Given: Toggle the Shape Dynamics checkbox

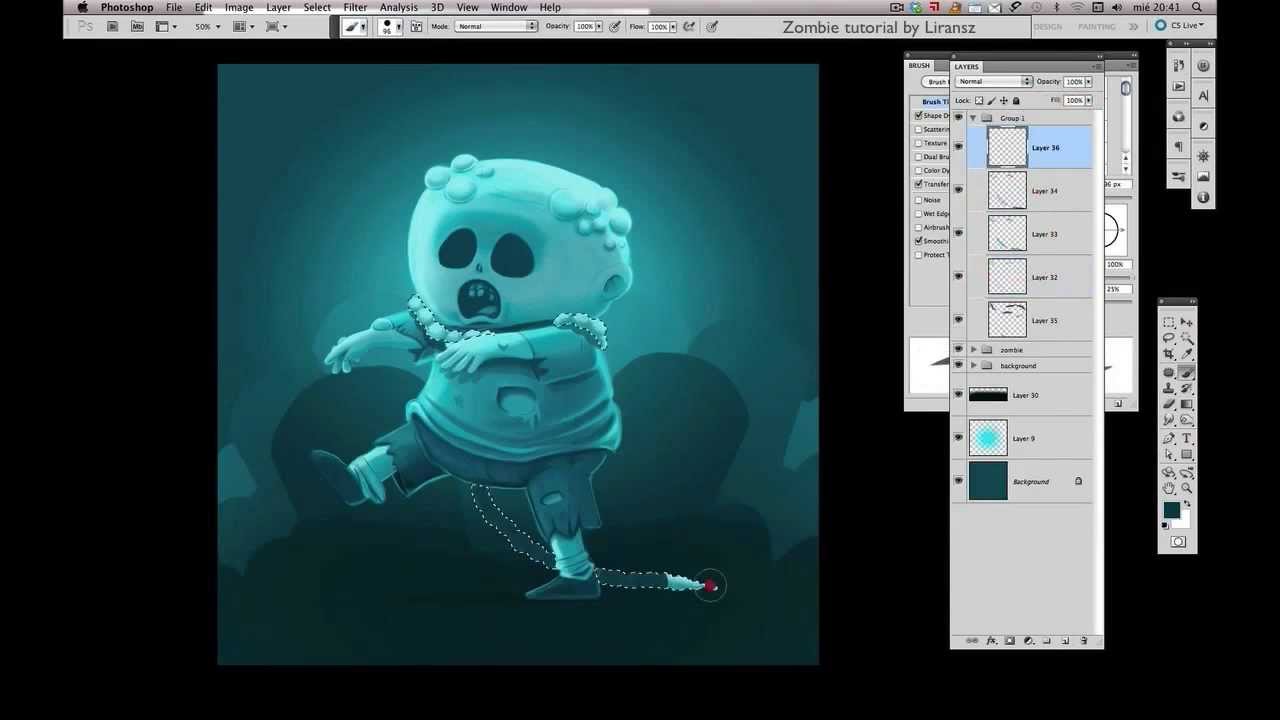Looking at the screenshot, I should (919, 115).
